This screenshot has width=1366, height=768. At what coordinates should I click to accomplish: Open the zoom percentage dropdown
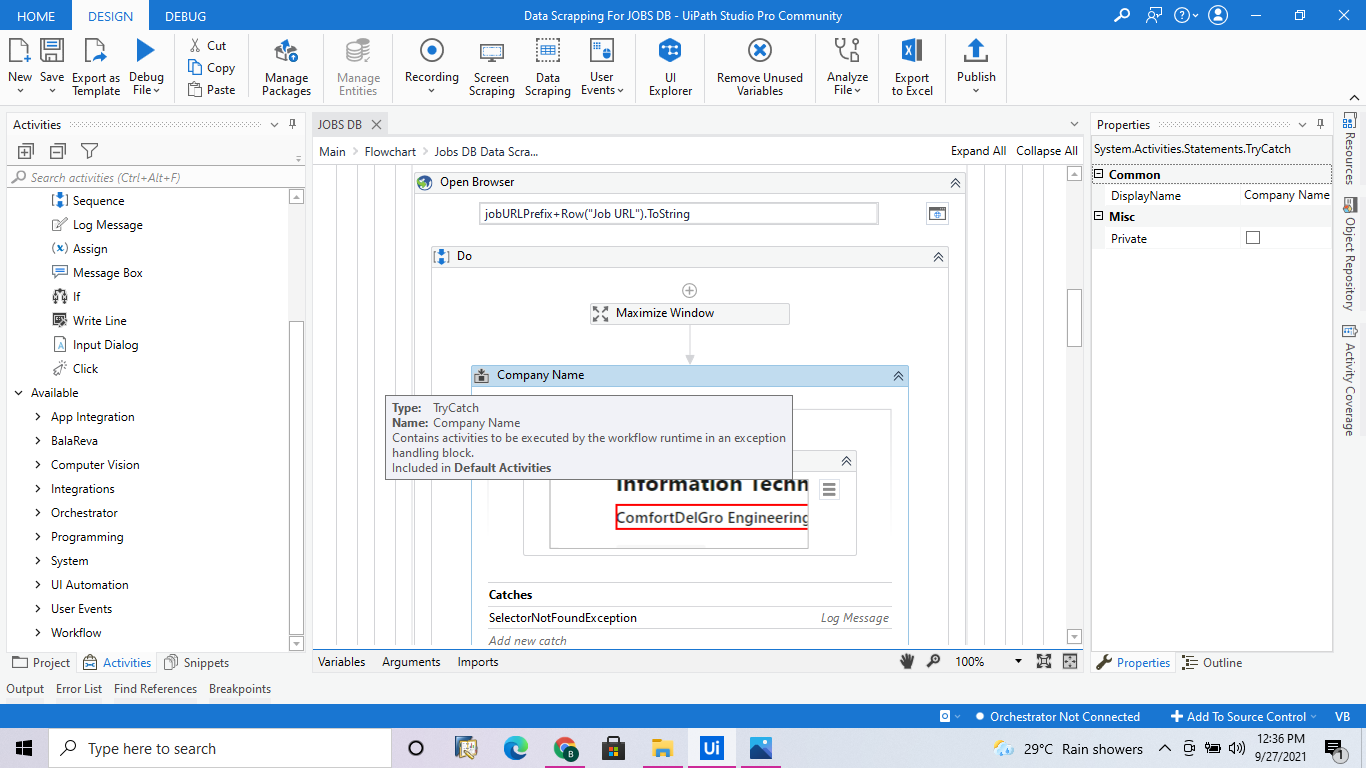coord(1018,661)
